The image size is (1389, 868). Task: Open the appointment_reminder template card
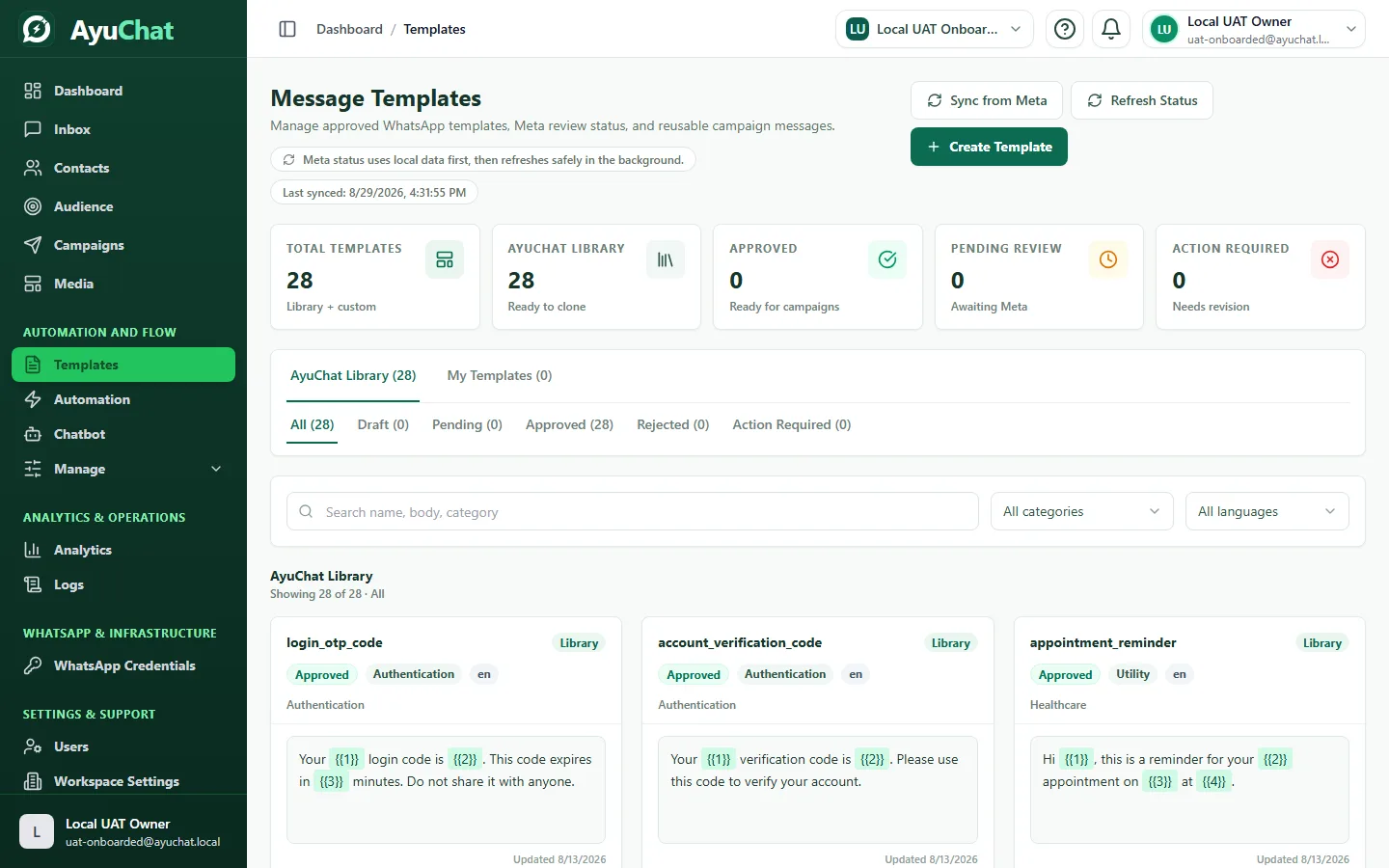point(1189,743)
